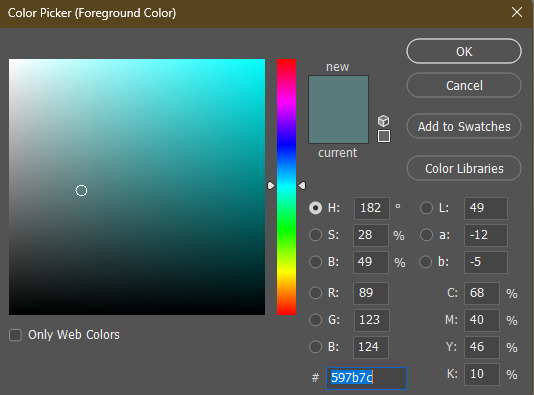Click the web-safe color cube warning icon
Screen dimensions: 534x395
[383, 121]
